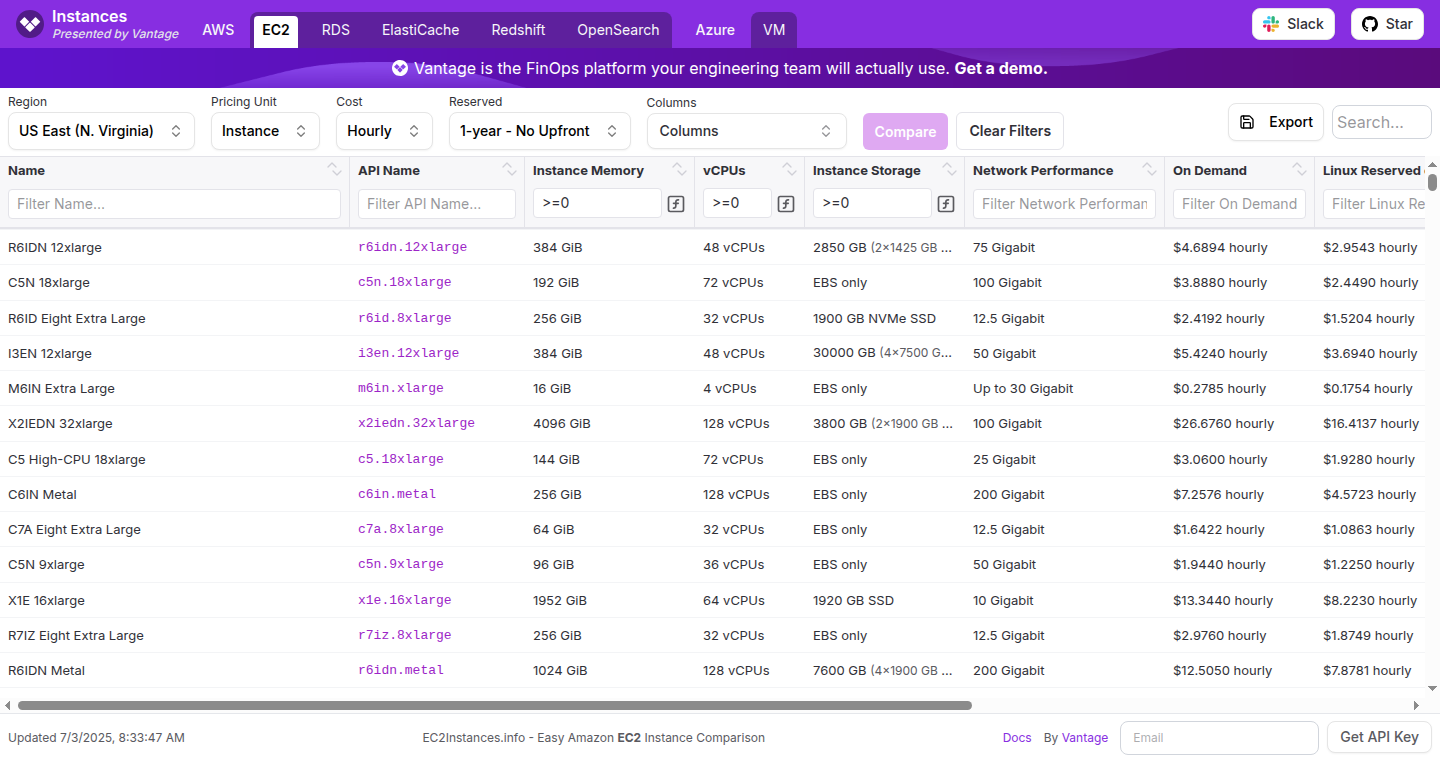Select the M6IN Extra Large row name
The image size is (1440, 761).
coord(61,388)
